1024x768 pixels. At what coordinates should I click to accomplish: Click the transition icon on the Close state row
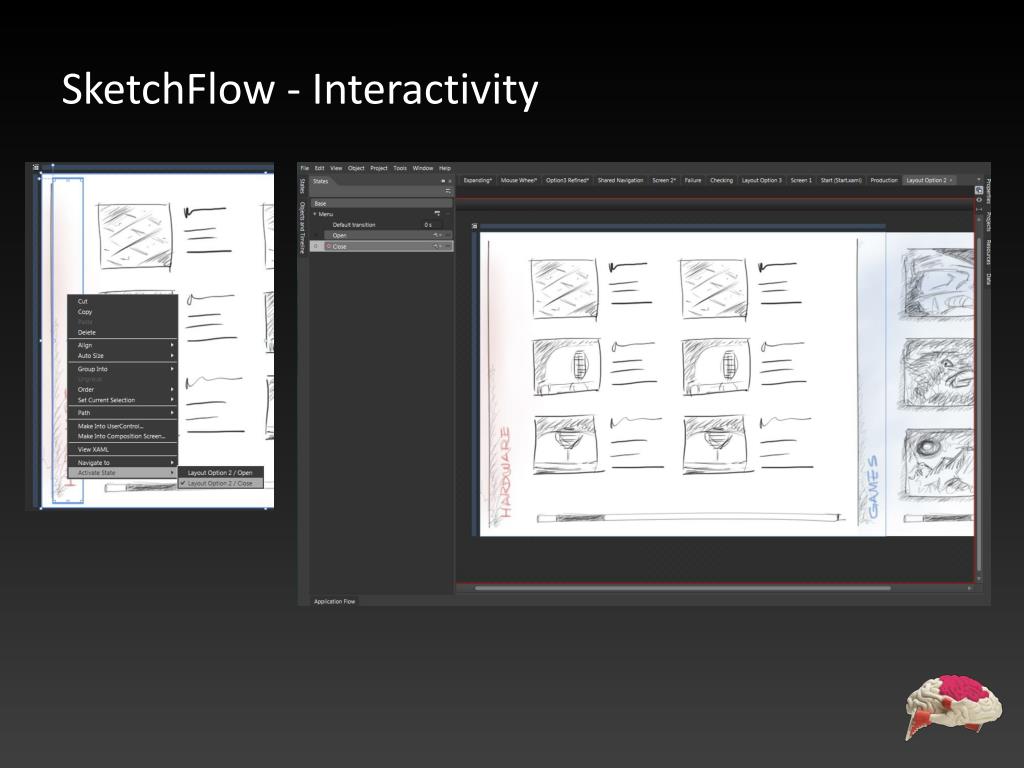click(436, 246)
